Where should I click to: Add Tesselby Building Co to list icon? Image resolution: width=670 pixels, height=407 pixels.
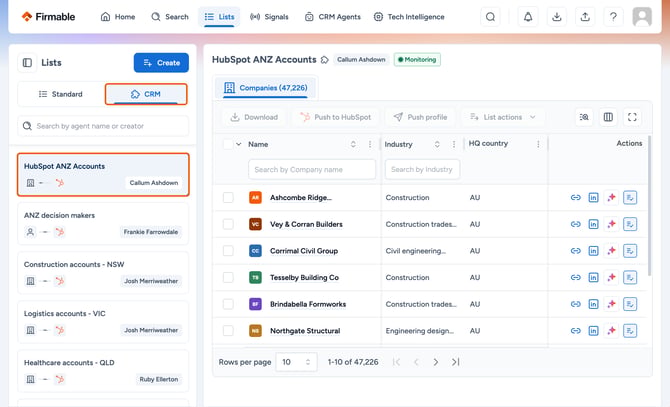click(x=630, y=277)
